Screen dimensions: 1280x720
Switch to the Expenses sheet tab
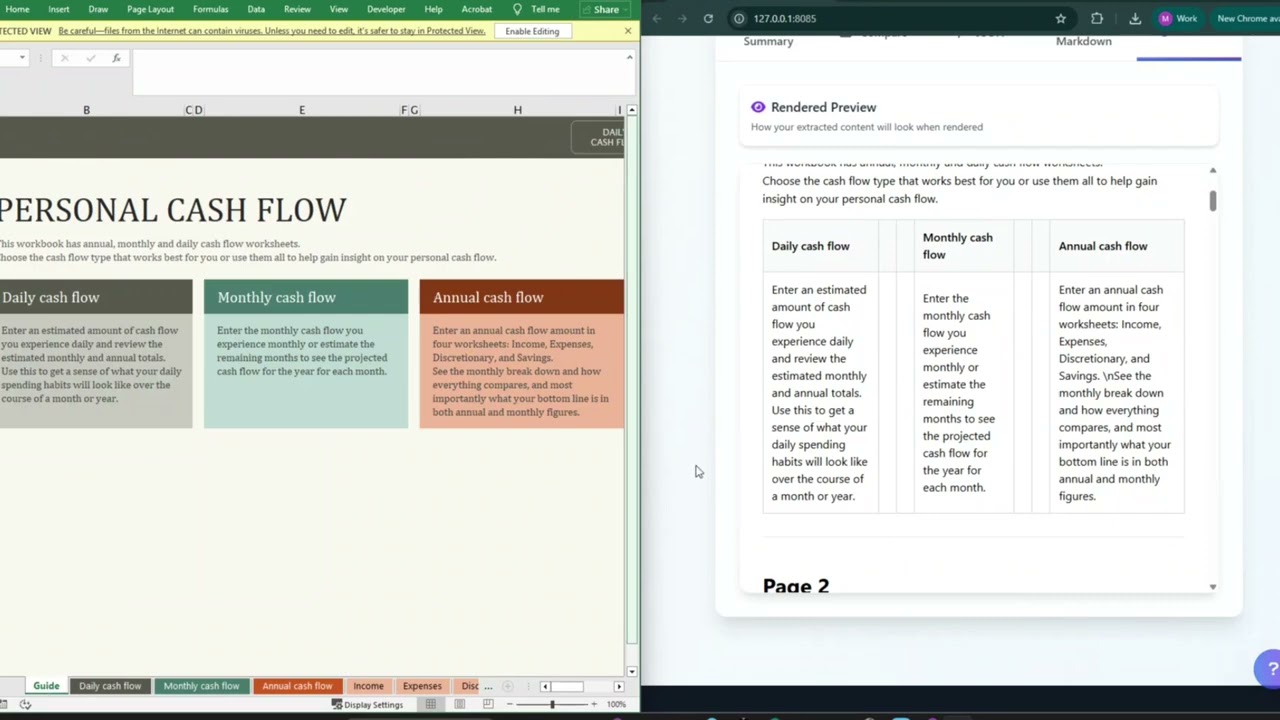422,686
